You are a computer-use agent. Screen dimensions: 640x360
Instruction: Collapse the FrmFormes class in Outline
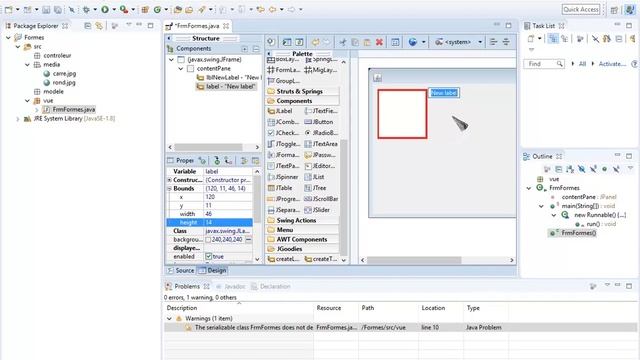[x=529, y=188]
